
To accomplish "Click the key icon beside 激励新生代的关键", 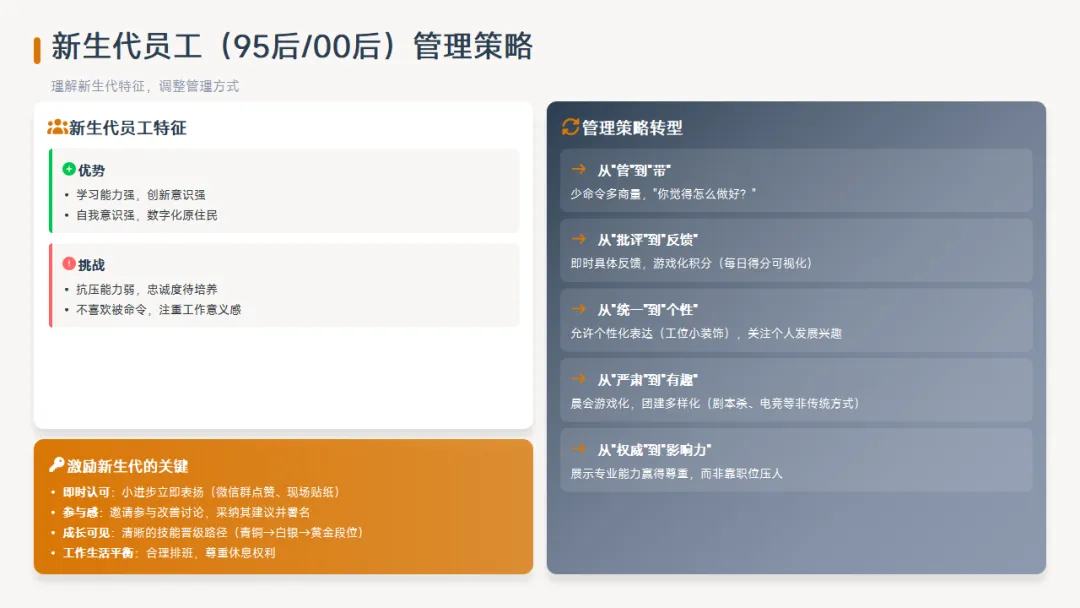I will 56,465.
